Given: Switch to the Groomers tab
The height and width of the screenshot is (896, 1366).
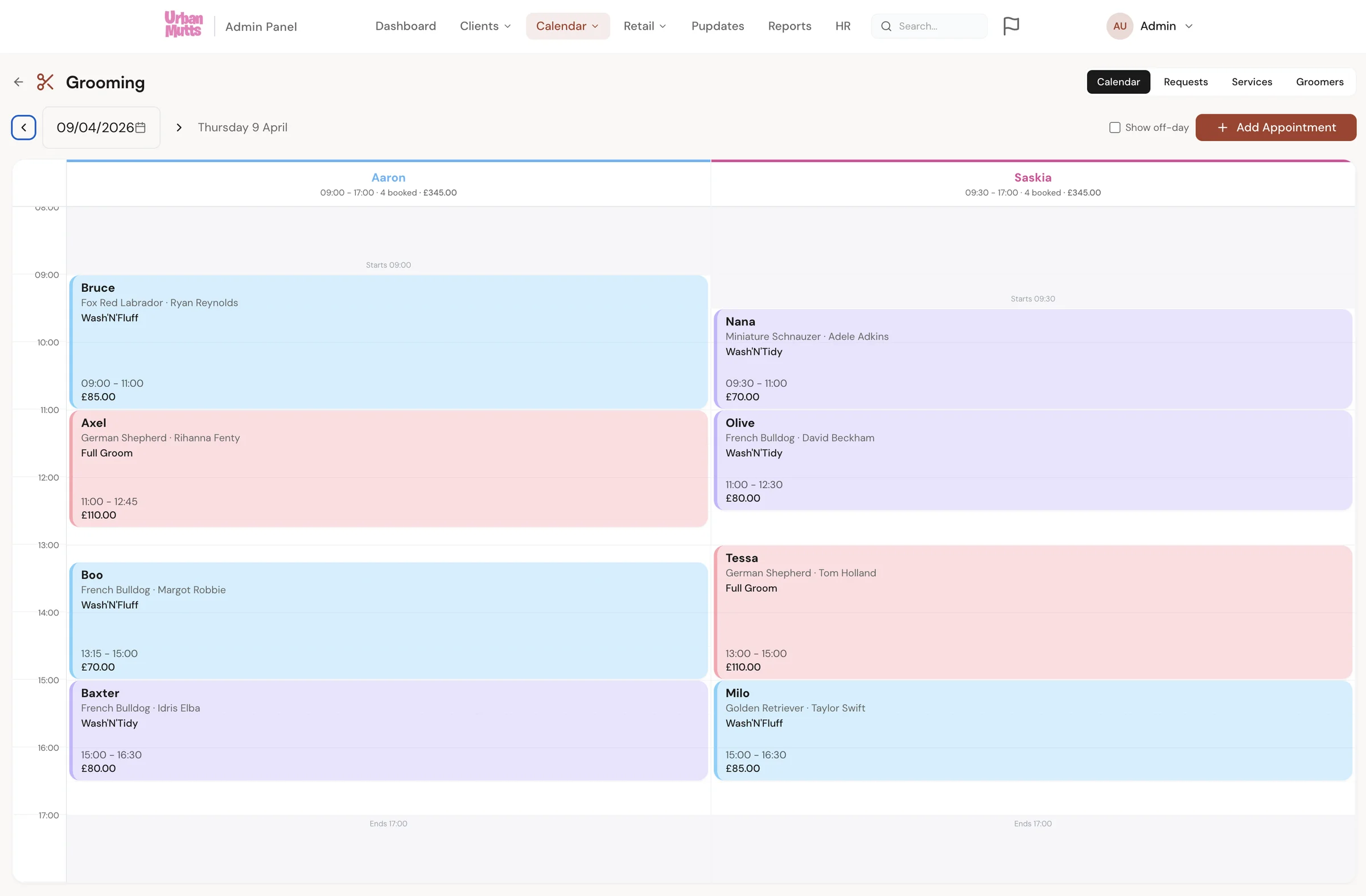Looking at the screenshot, I should (1319, 82).
